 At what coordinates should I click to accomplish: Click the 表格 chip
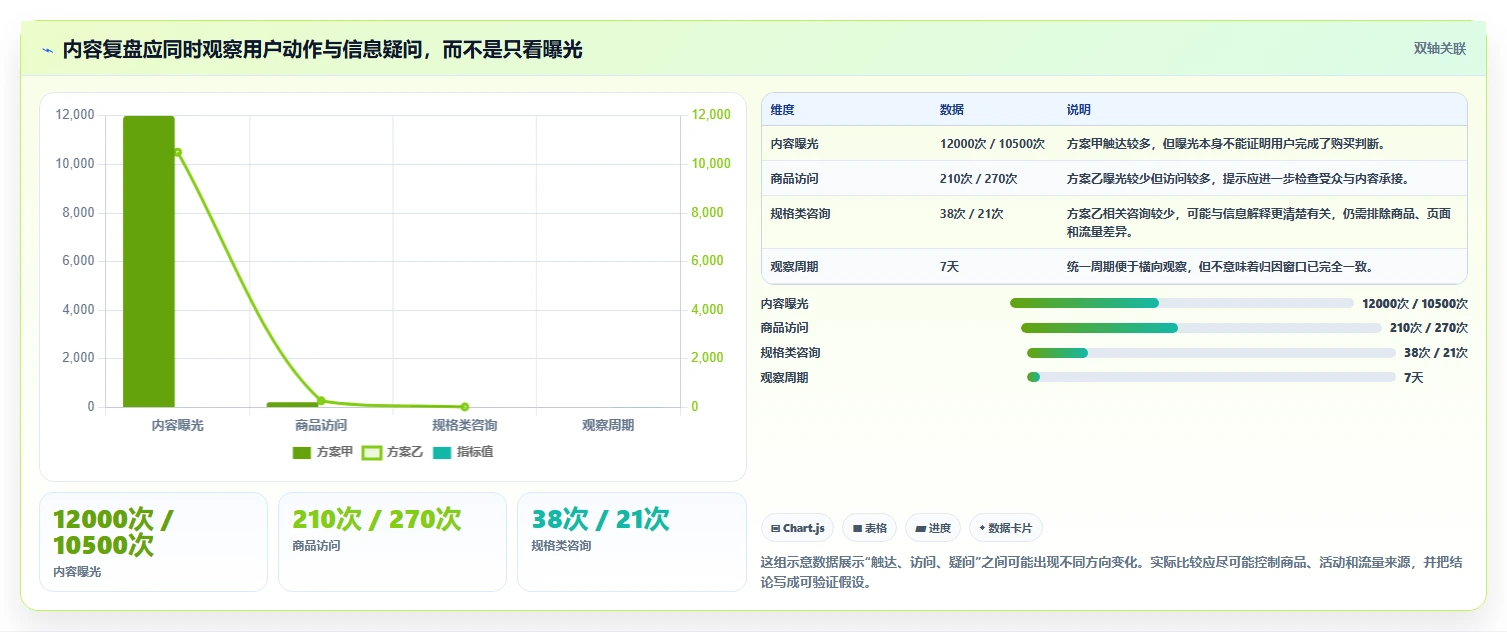click(868, 528)
